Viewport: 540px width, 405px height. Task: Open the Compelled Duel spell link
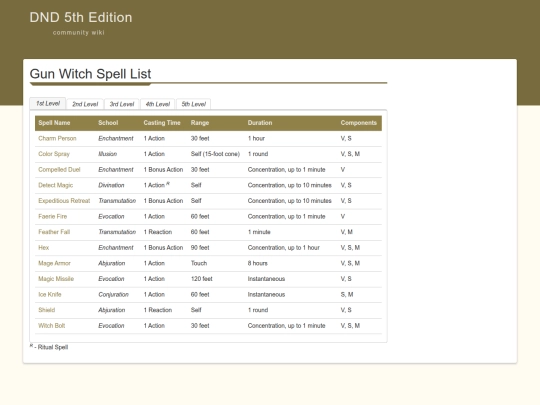[59, 169]
